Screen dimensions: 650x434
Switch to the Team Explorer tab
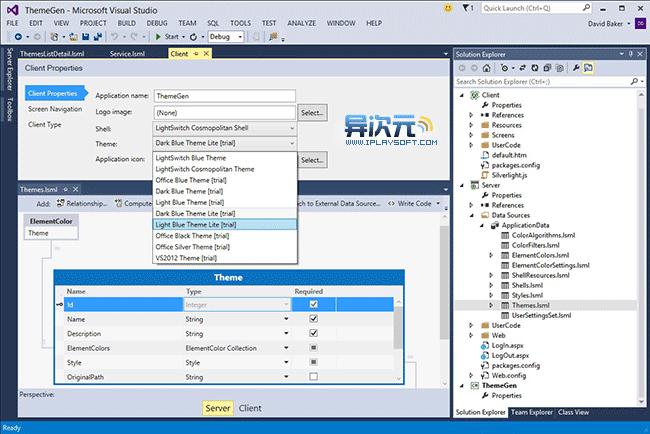[x=532, y=412]
